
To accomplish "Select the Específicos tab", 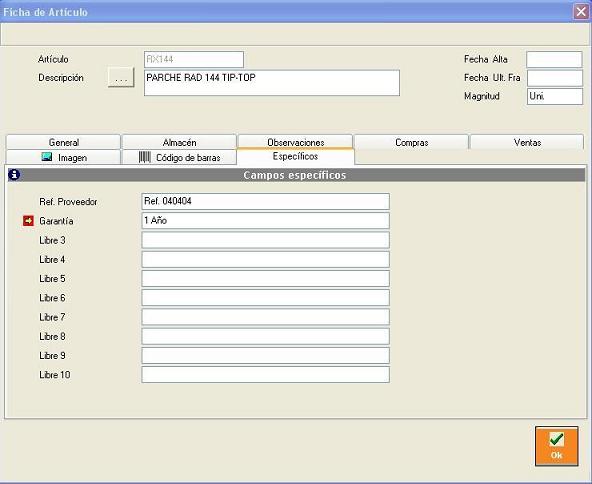I will 295,156.
